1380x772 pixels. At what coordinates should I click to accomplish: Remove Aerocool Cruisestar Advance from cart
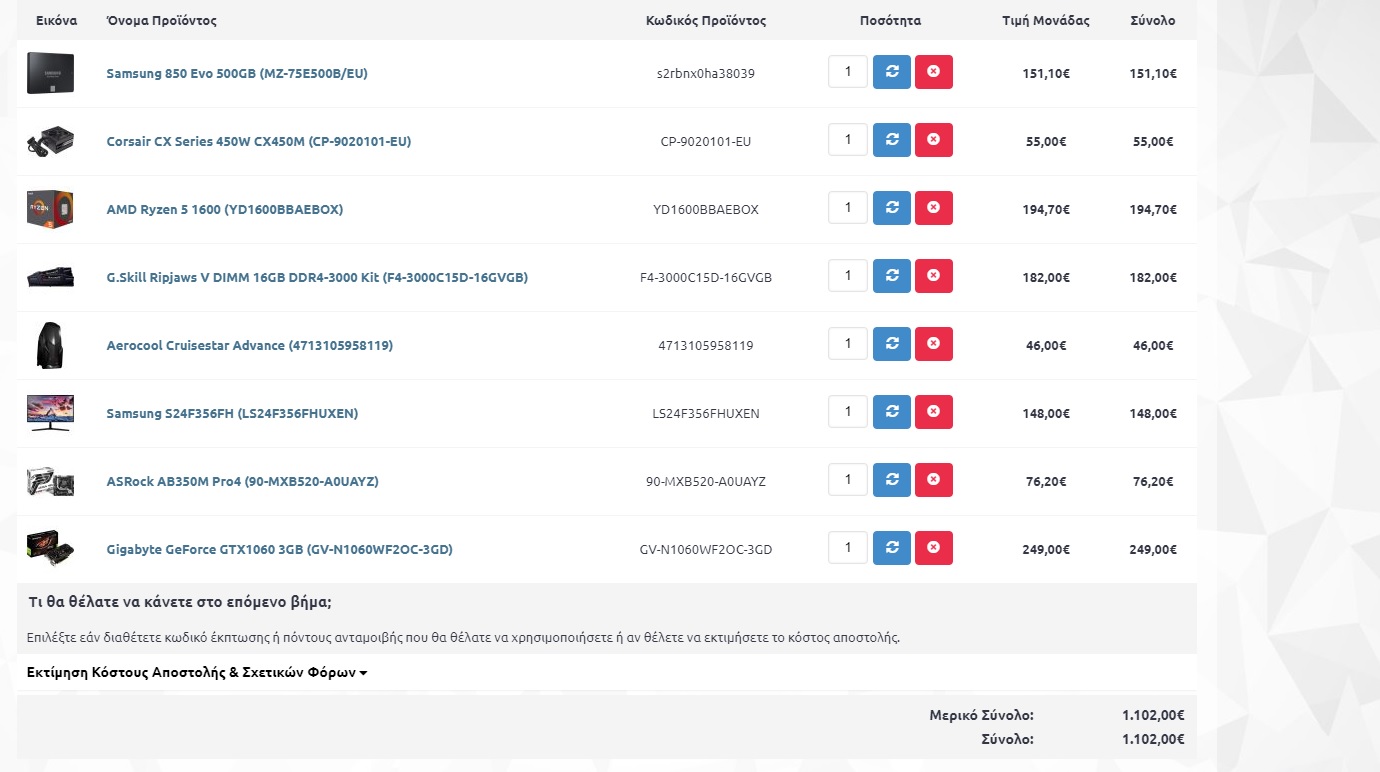(934, 344)
